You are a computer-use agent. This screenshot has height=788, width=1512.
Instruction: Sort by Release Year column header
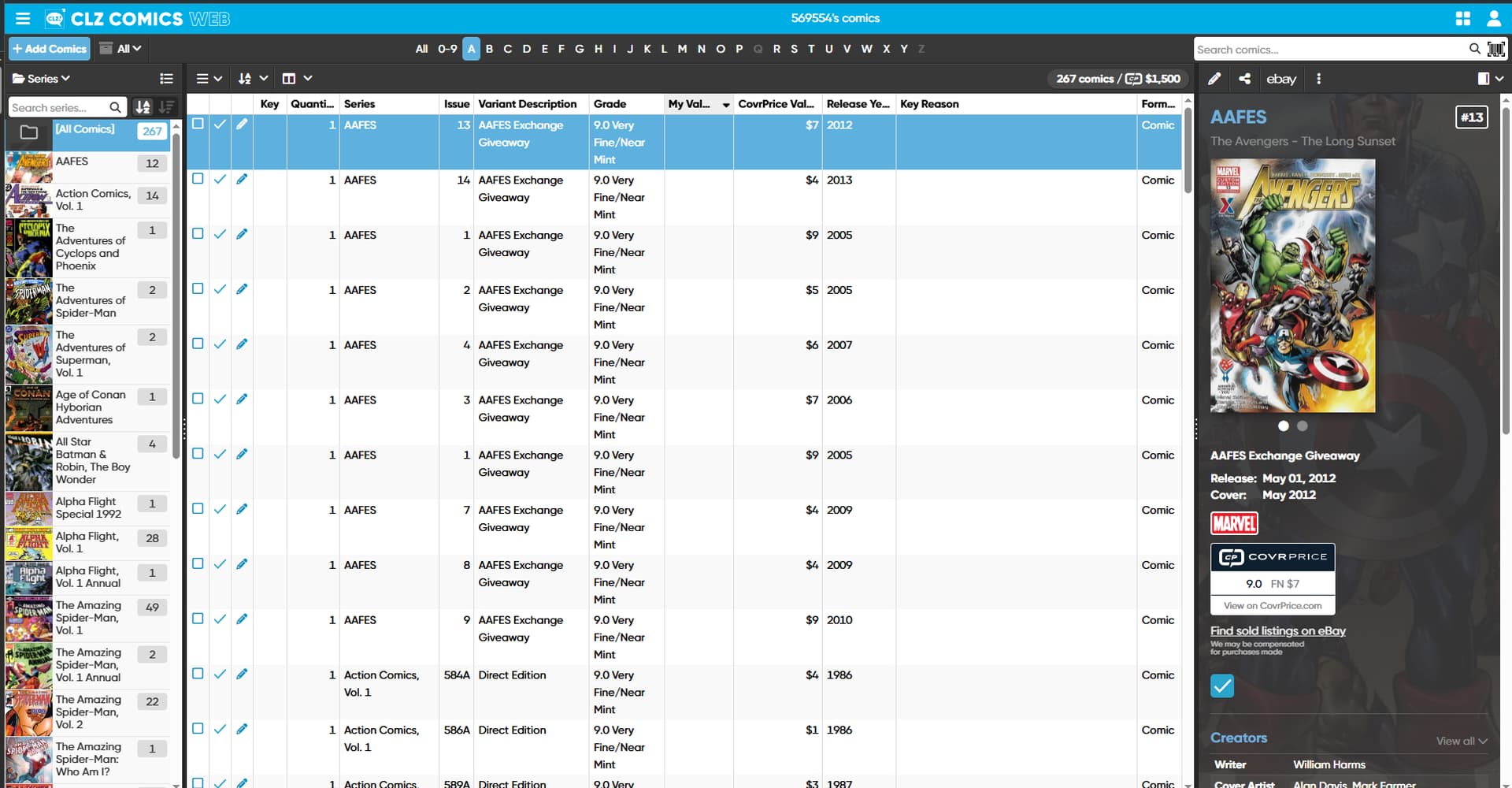click(x=858, y=104)
